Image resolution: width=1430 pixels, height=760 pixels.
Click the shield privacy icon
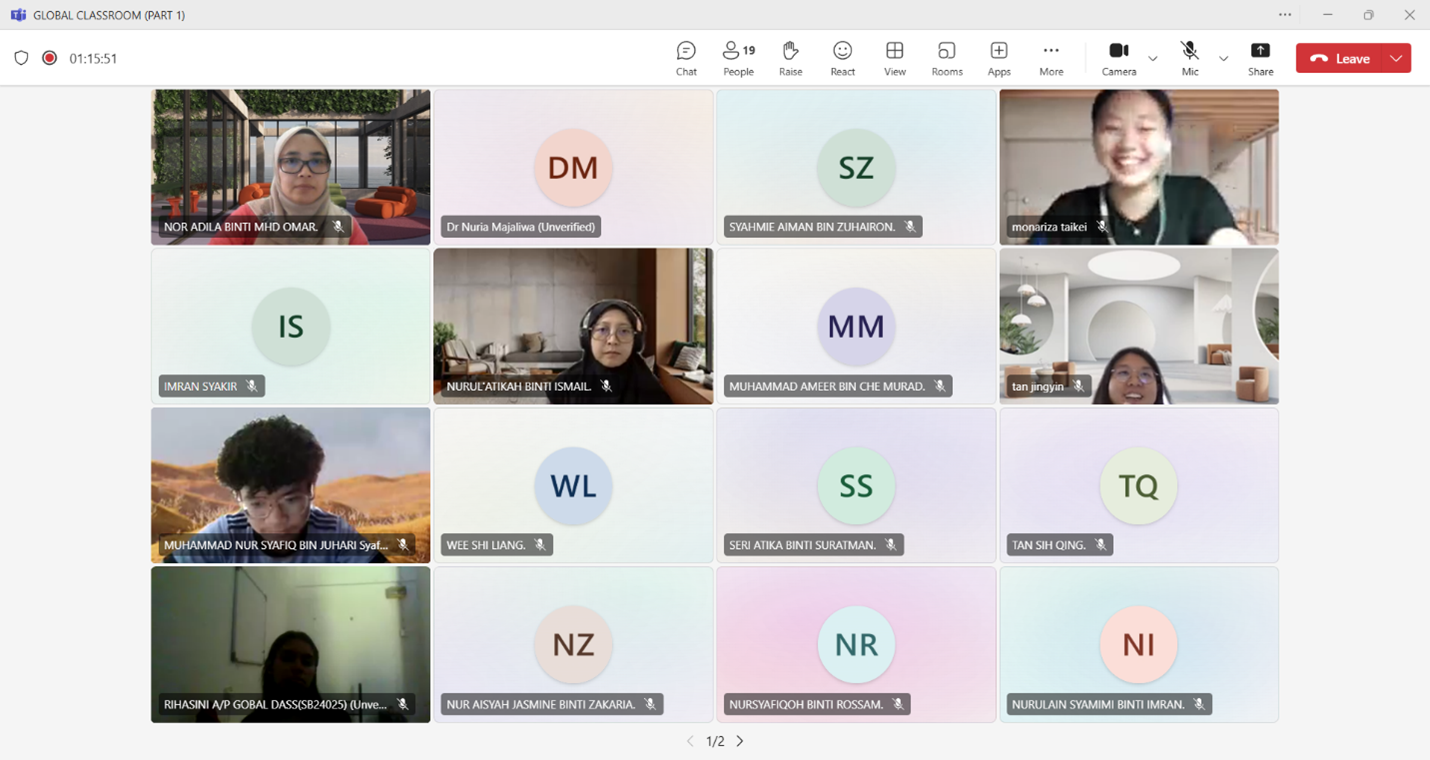(21, 58)
